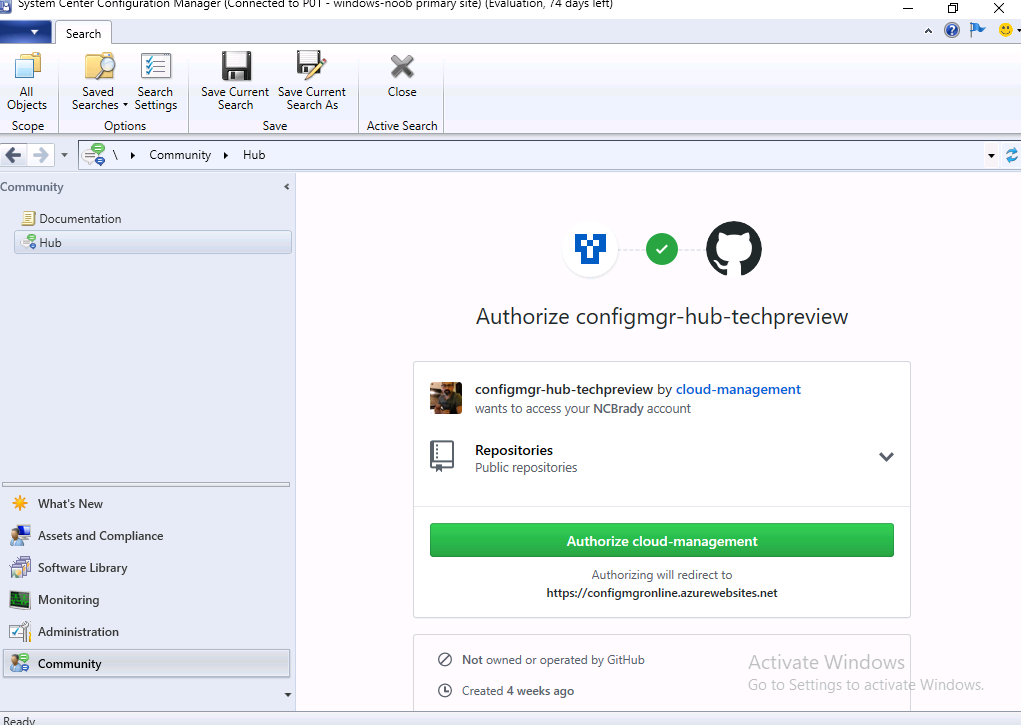Click the Ready status bar text

19,720
